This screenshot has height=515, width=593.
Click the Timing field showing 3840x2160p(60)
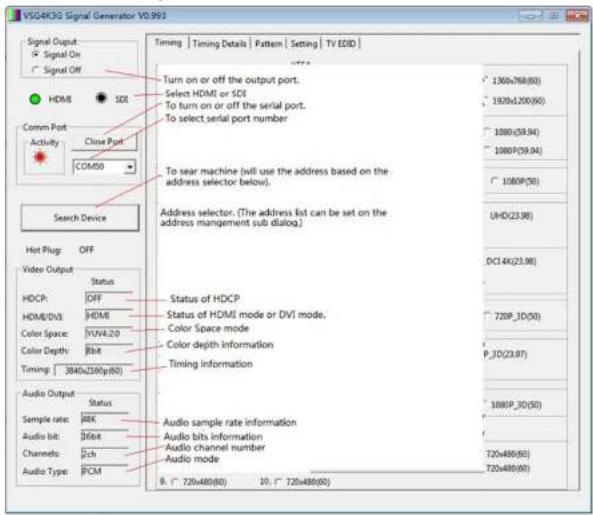tap(93, 370)
